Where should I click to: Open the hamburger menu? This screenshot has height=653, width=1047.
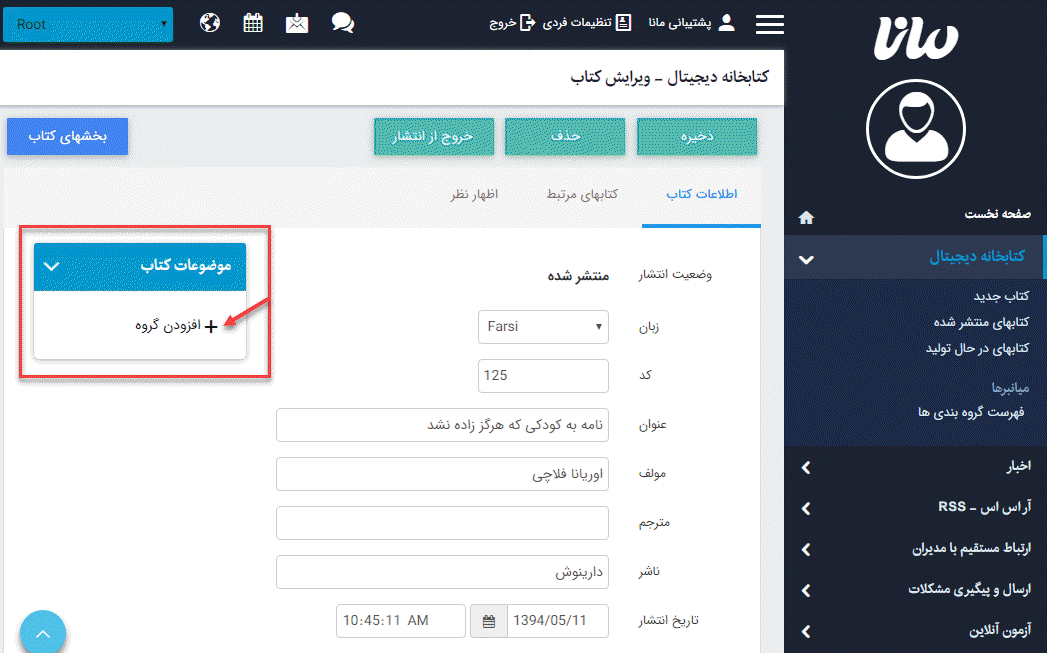click(x=769, y=24)
